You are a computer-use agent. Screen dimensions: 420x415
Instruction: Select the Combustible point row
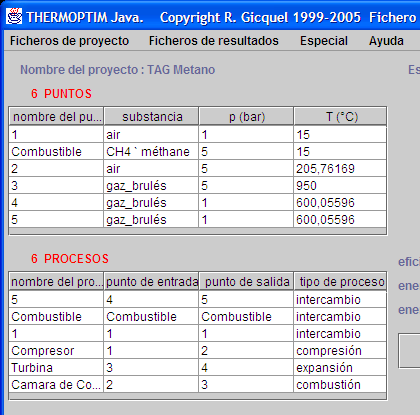[198, 152]
